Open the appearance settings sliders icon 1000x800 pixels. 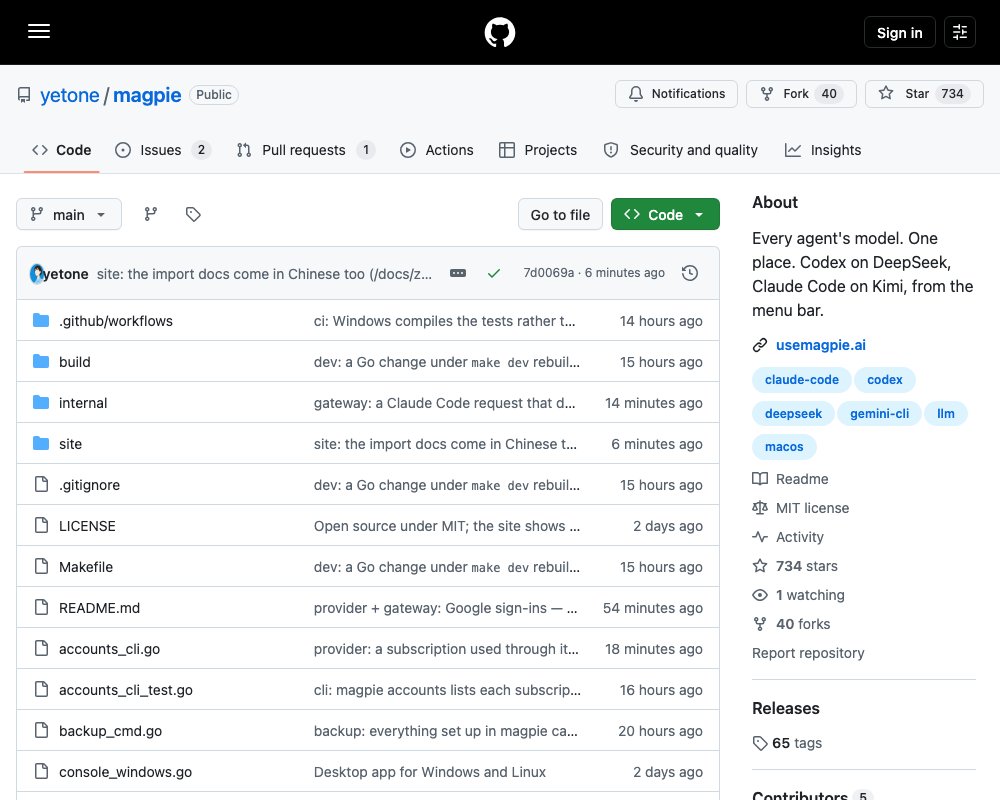point(959,32)
